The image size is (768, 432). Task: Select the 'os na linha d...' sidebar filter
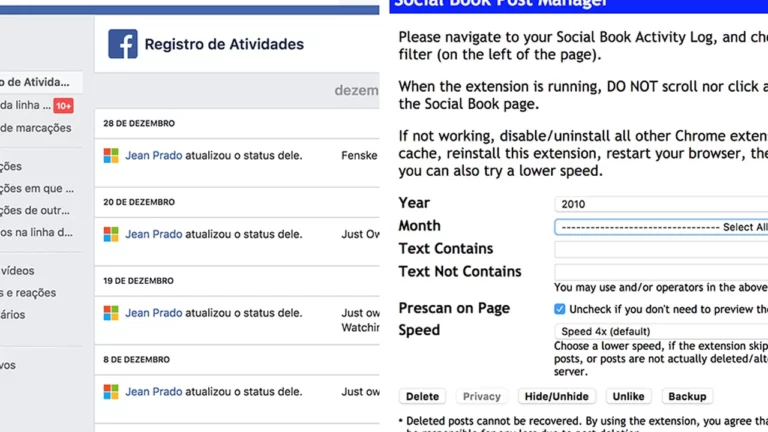point(37,233)
